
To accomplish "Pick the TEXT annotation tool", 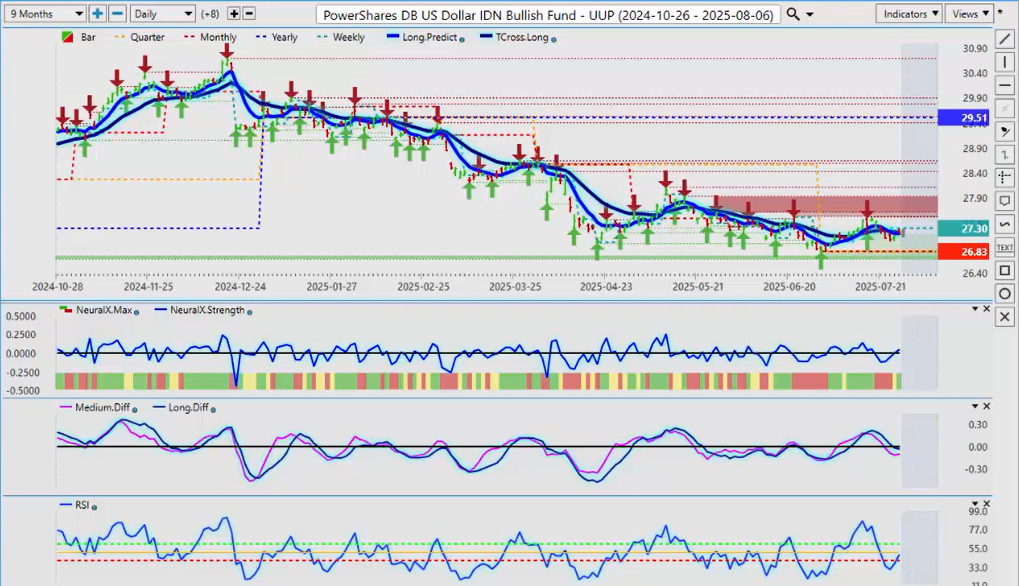I will [1004, 247].
